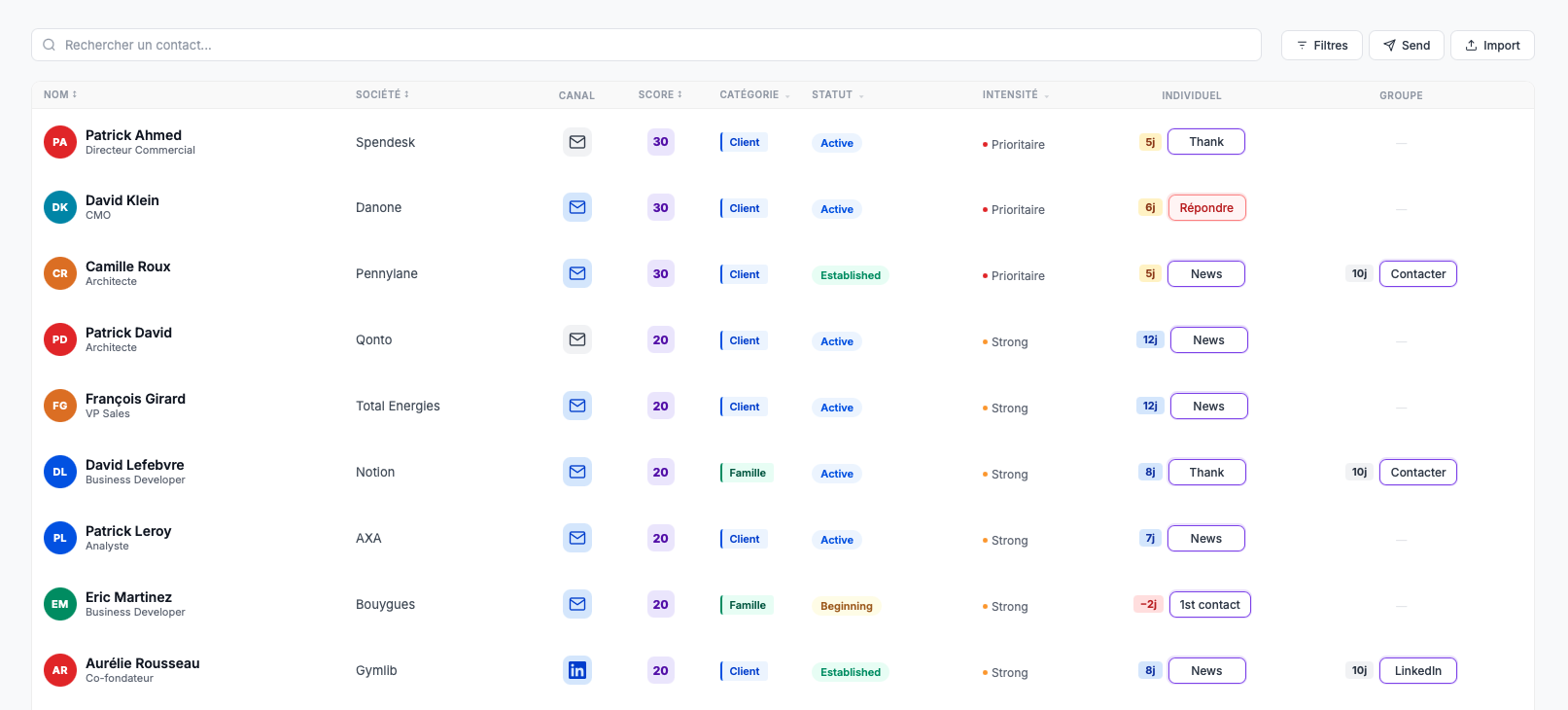The image size is (1568, 710).
Task: Click David Klein's blue email channel icon
Action: click(x=577, y=207)
